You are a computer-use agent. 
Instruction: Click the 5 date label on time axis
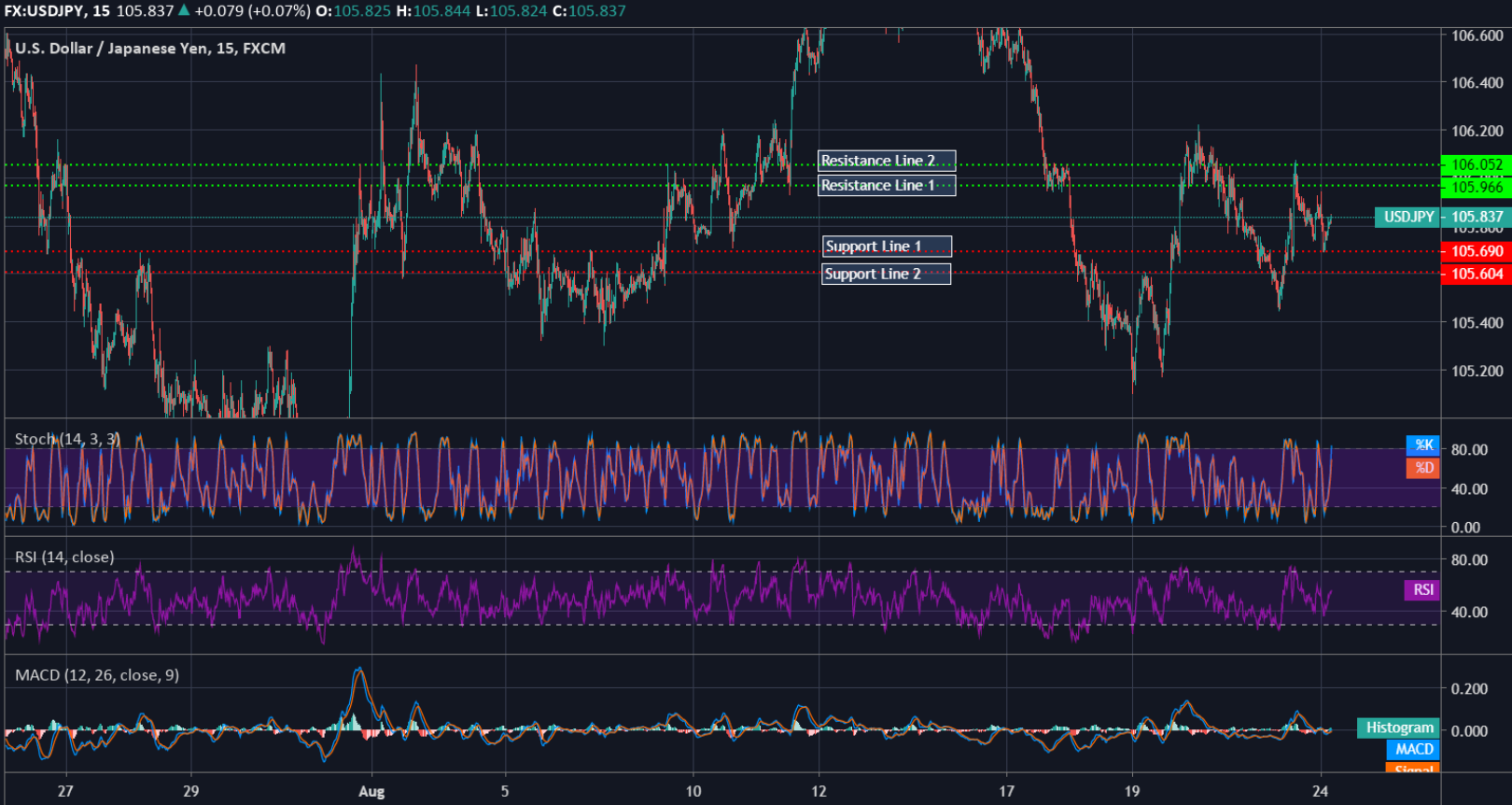coord(505,791)
